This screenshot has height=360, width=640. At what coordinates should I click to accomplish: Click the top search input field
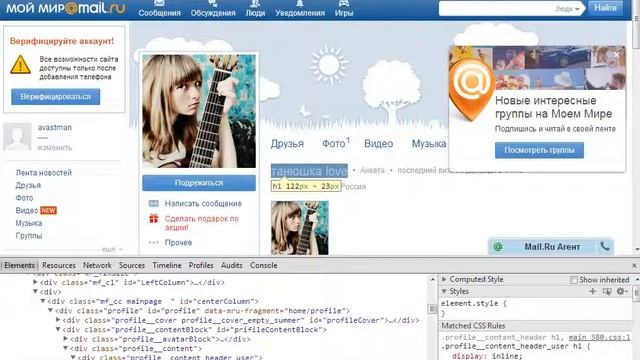497,9
